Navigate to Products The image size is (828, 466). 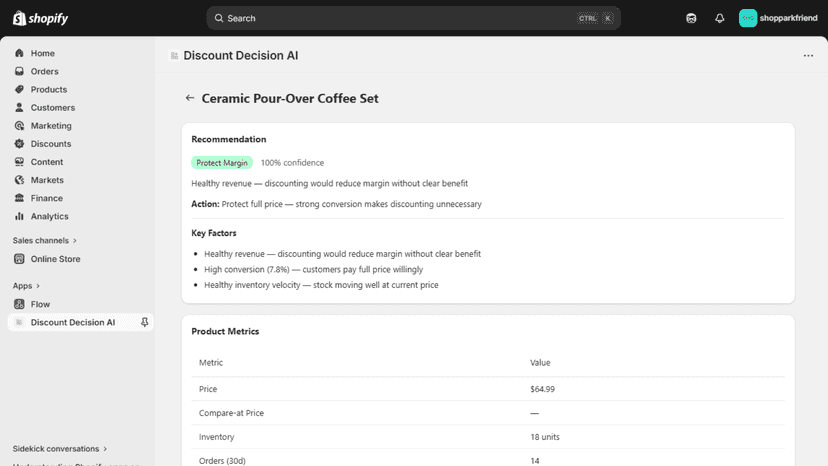[x=49, y=89]
